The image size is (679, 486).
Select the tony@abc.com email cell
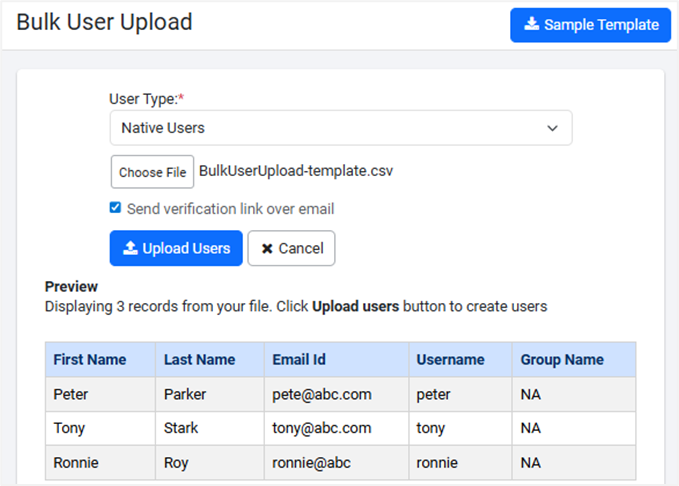coord(336,428)
